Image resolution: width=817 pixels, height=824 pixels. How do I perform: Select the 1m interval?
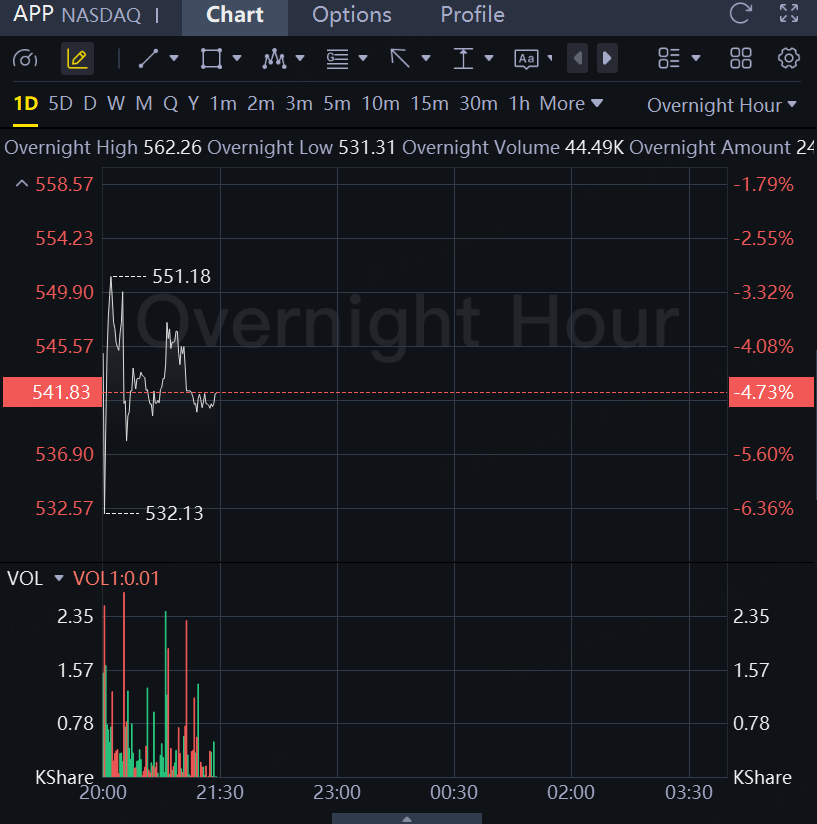tap(223, 104)
